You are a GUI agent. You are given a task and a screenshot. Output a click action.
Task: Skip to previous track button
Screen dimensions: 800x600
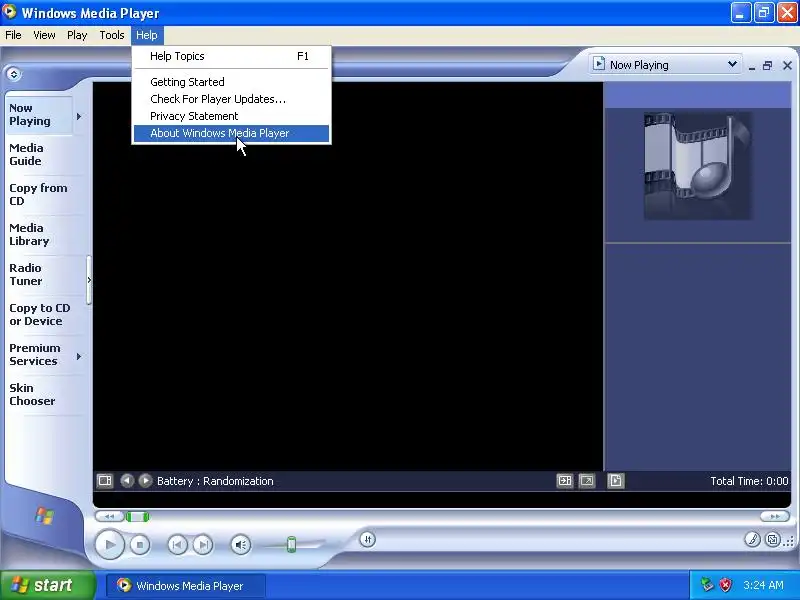pos(178,545)
